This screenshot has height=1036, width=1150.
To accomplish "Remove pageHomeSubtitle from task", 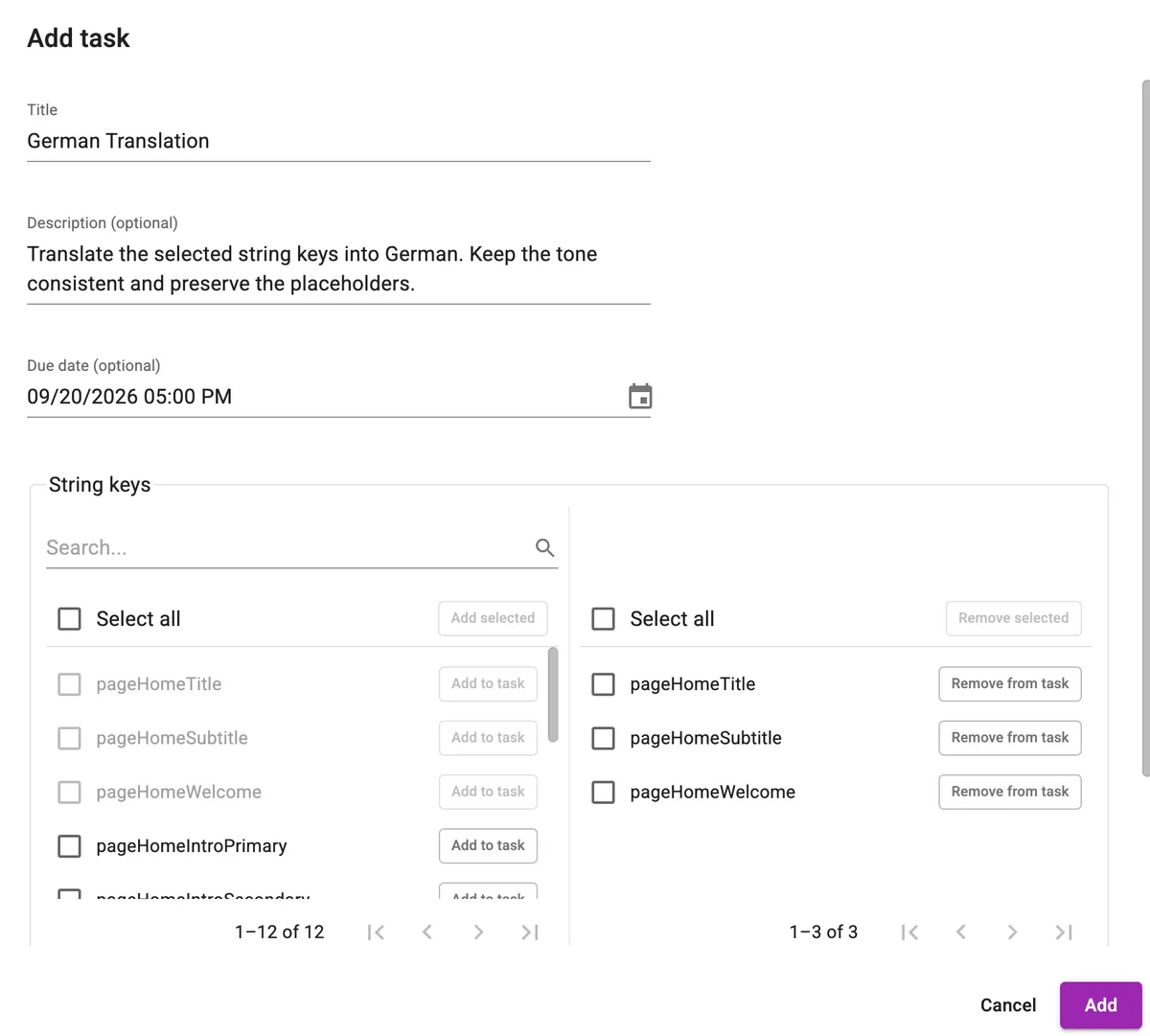I will (x=1010, y=738).
